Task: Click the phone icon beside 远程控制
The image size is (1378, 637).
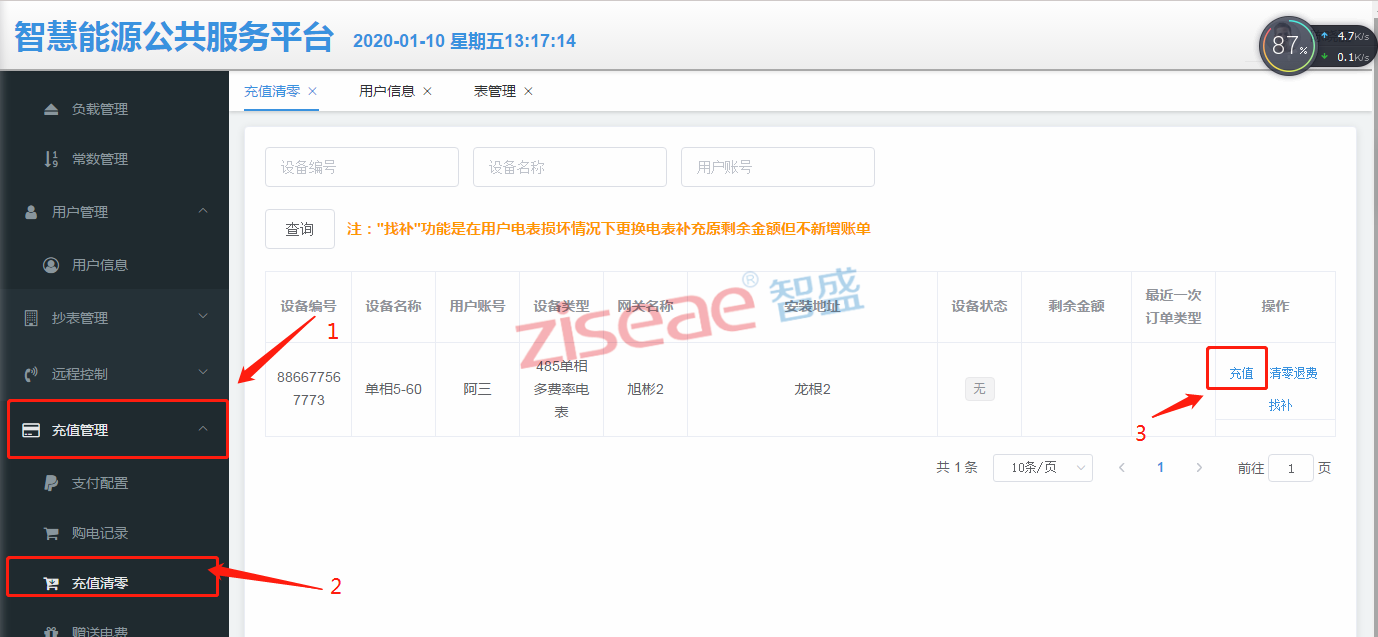Action: (31, 374)
